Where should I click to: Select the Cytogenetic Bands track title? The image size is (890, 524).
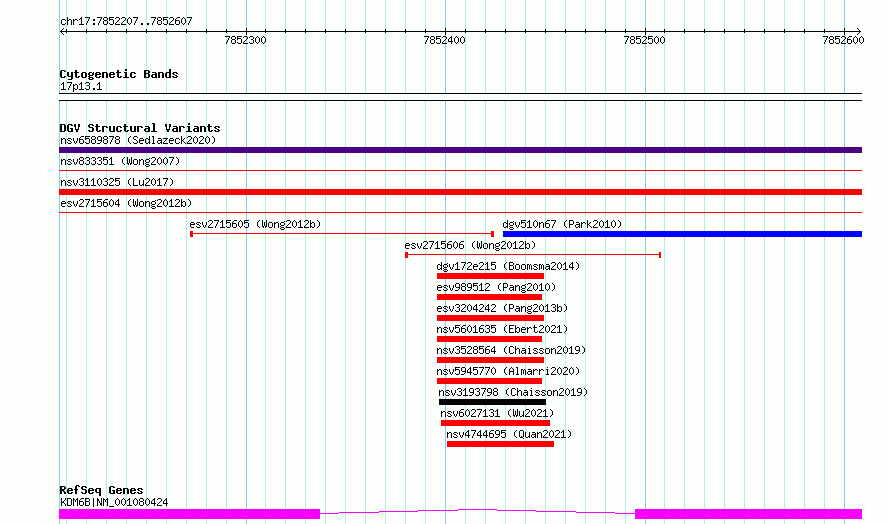tap(119, 74)
